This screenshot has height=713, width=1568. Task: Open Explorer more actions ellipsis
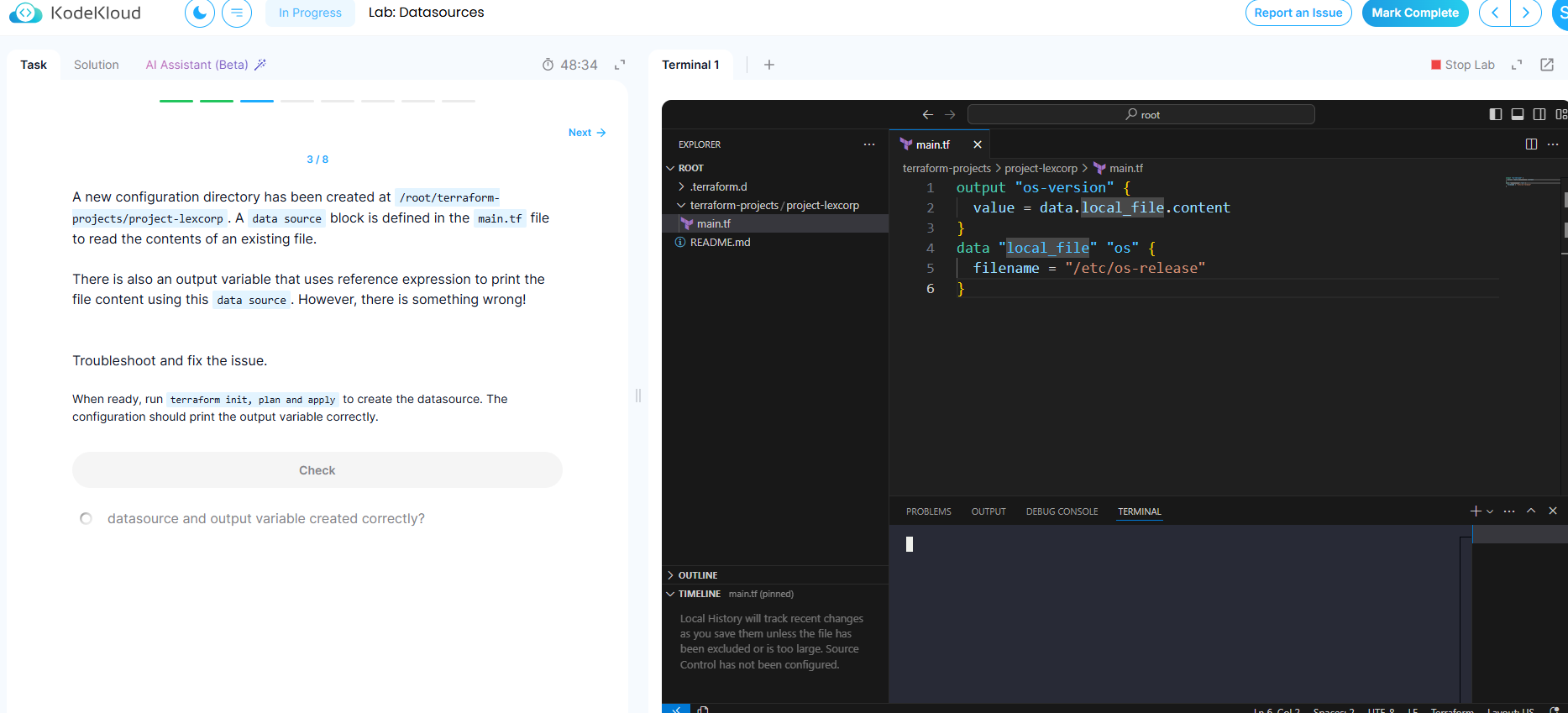[869, 144]
